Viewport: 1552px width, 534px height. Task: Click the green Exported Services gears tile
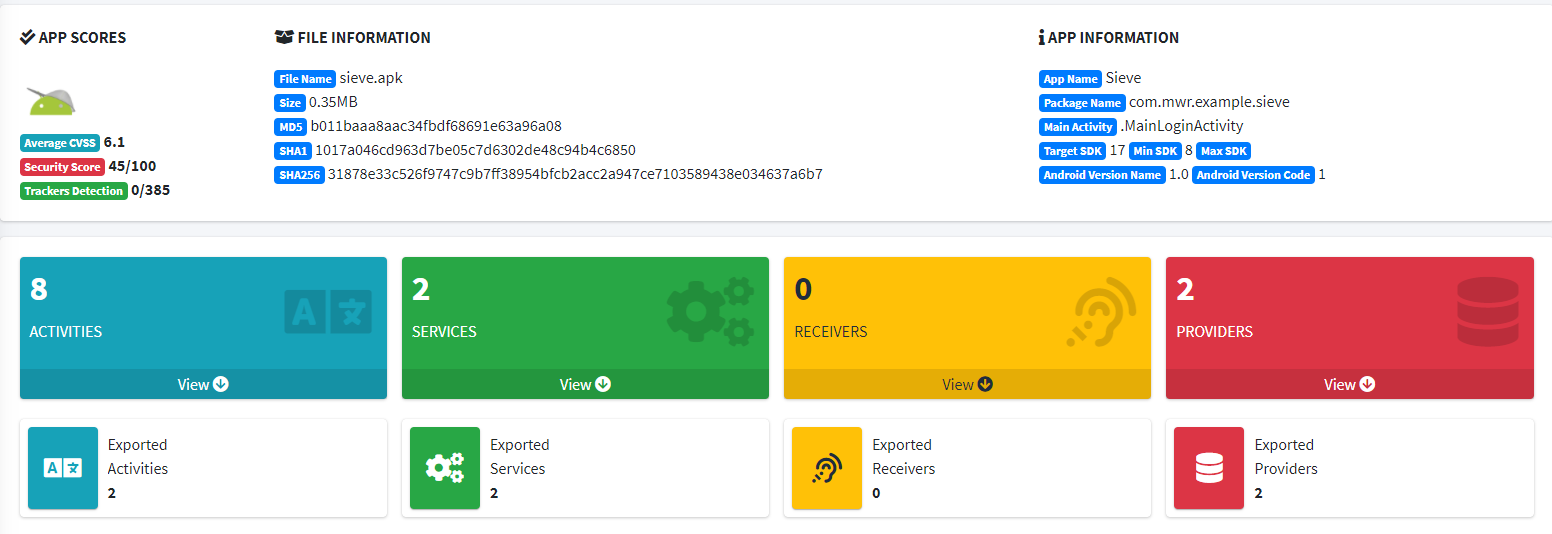(445, 468)
